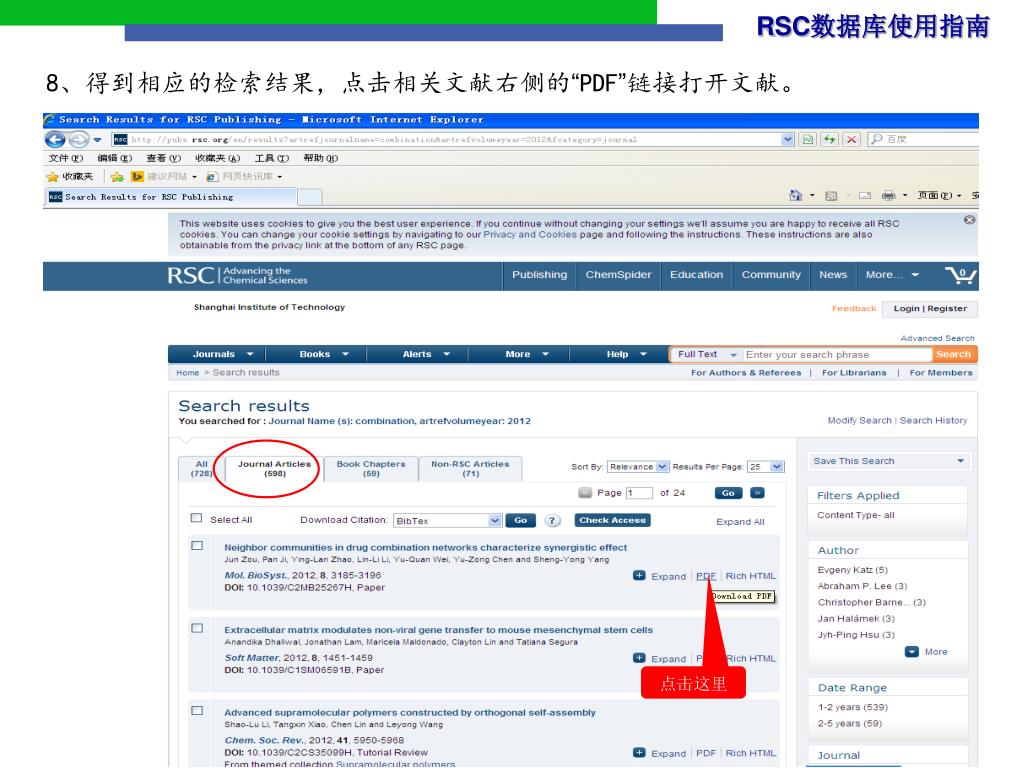The image size is (1024, 768).
Task: Open the Full Text search scope dropdown
Action: pos(707,354)
